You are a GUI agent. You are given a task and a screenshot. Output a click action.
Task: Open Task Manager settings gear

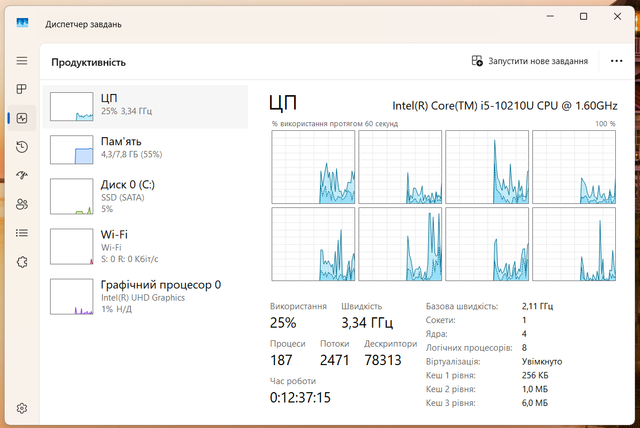(x=22, y=408)
